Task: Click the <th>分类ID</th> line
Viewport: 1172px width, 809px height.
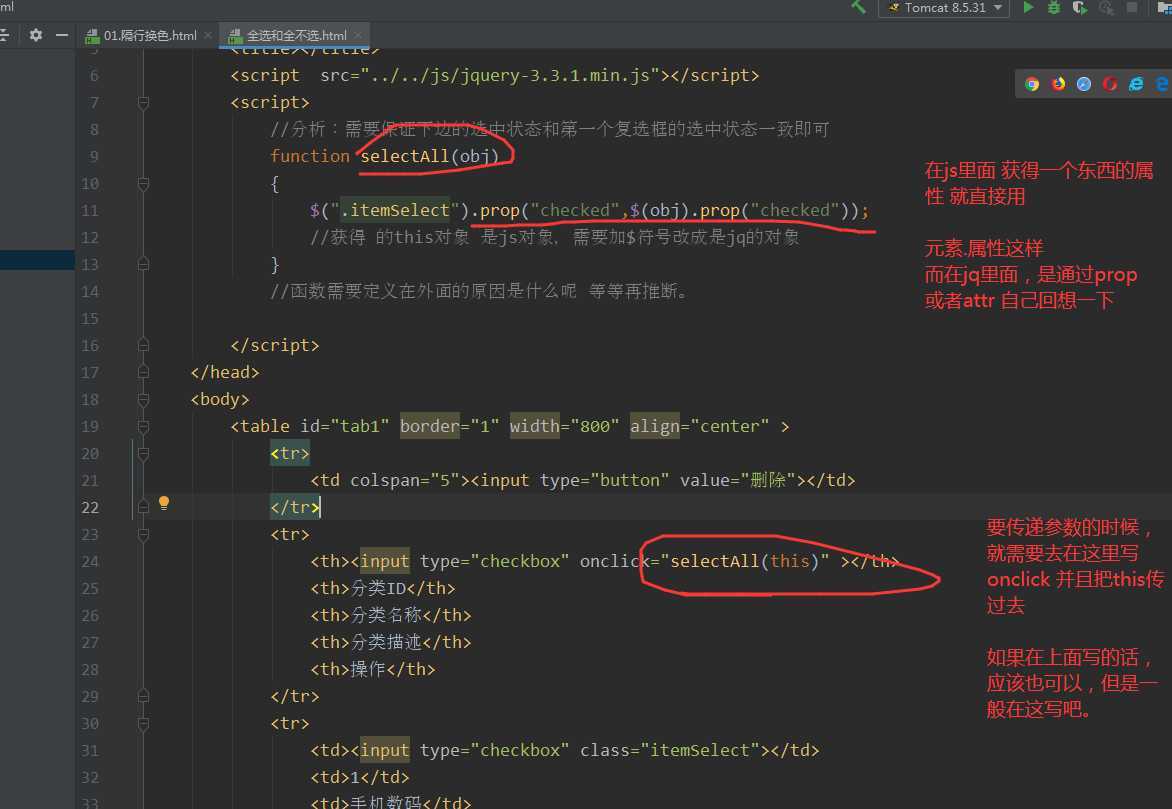Action: (x=383, y=588)
